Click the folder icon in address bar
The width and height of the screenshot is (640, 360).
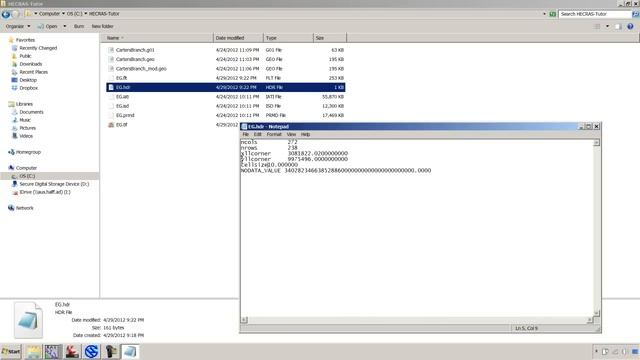pos(28,14)
